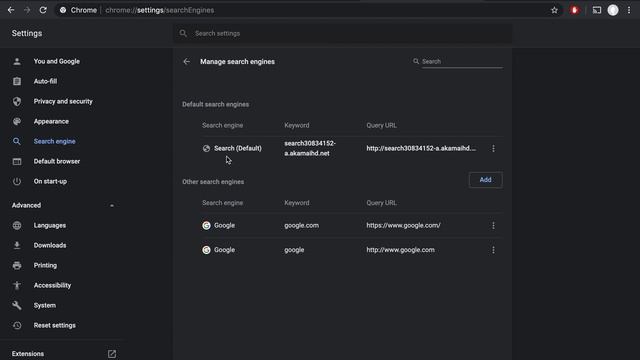Click the Extensions link in sidebar
Image resolution: width=640 pixels, height=360 pixels.
[x=28, y=354]
